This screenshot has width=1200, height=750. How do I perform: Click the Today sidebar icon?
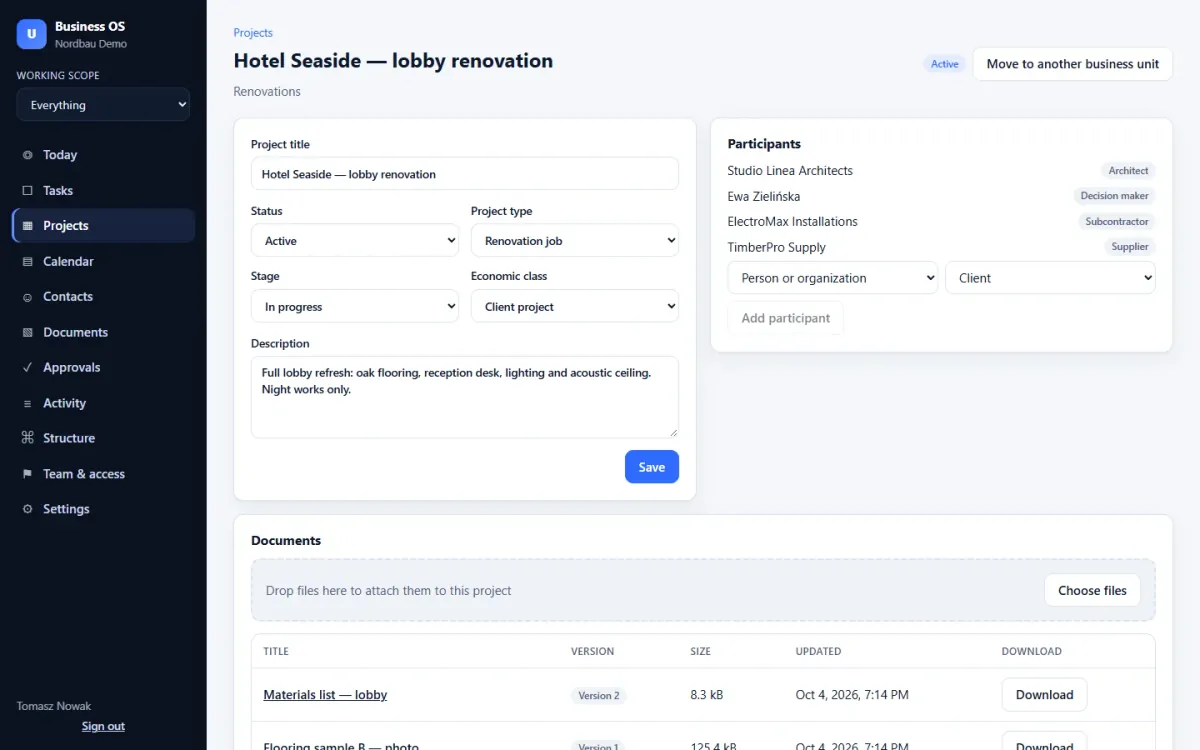(x=27, y=155)
